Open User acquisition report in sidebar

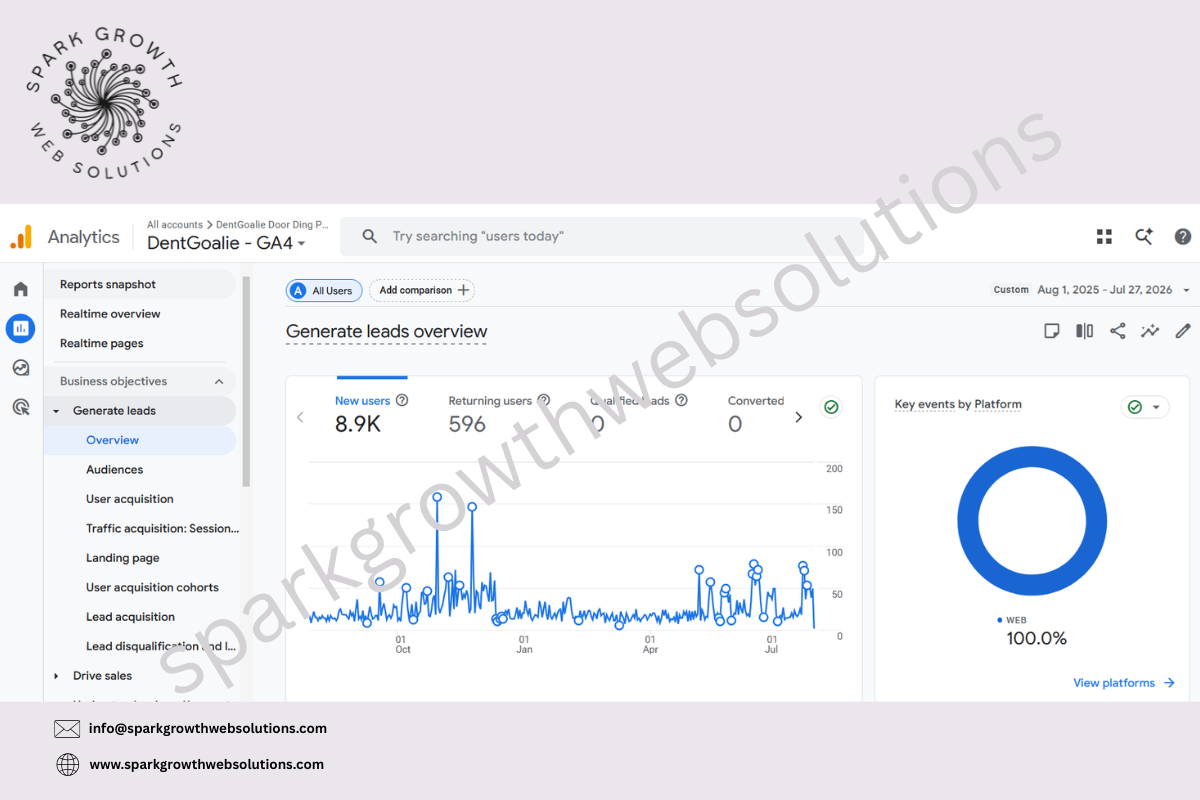click(x=130, y=499)
